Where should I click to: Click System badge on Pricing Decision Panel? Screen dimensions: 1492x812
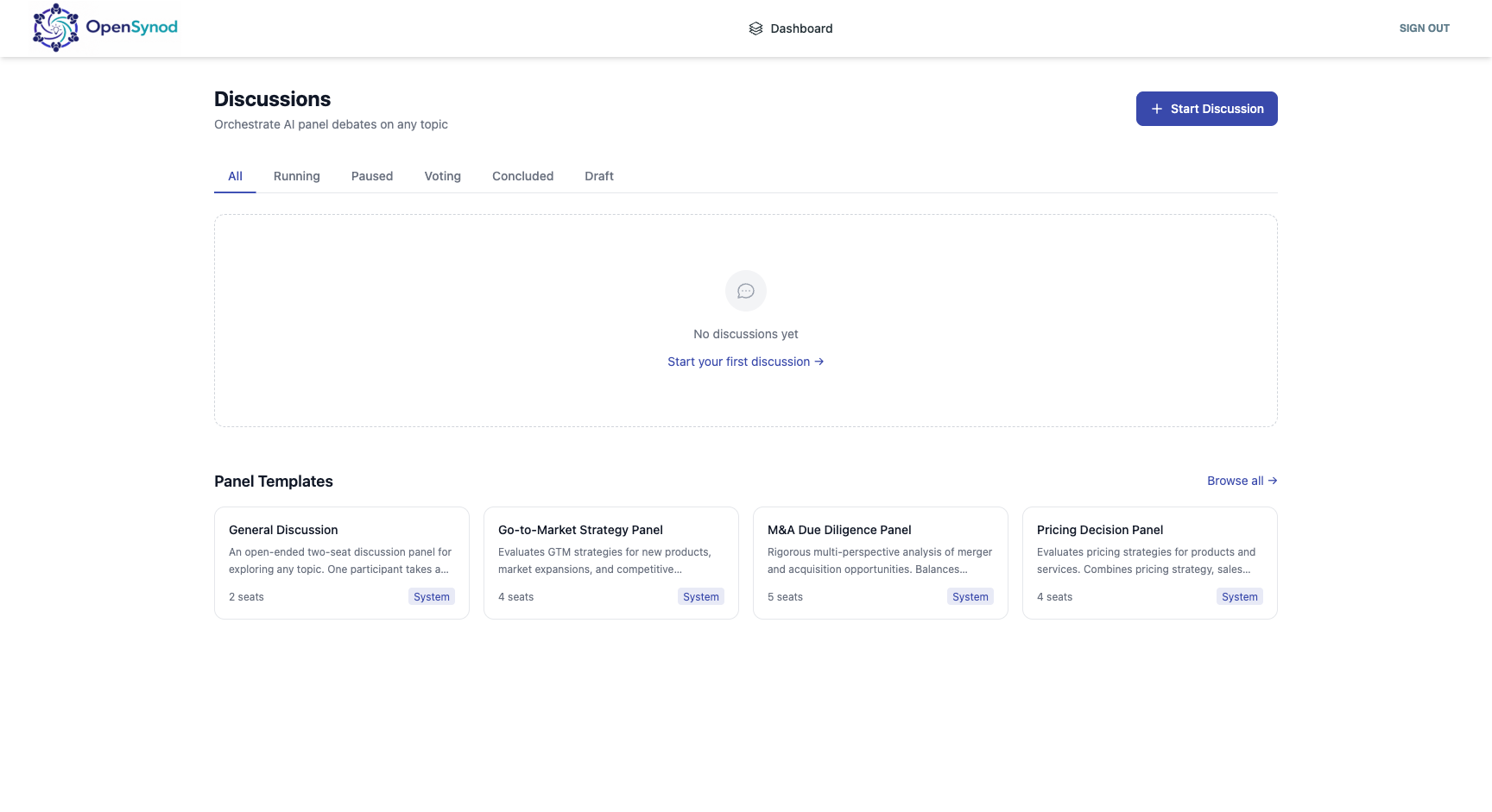(1240, 597)
